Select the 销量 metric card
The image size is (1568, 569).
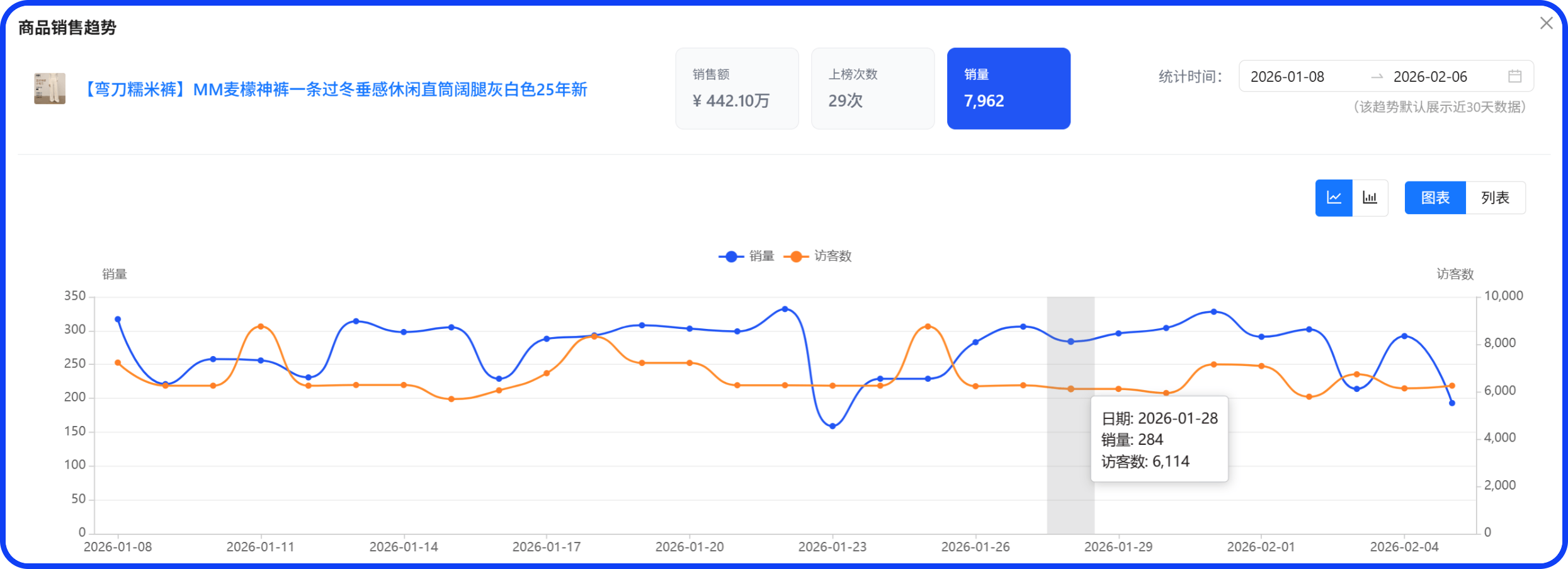tap(1008, 88)
